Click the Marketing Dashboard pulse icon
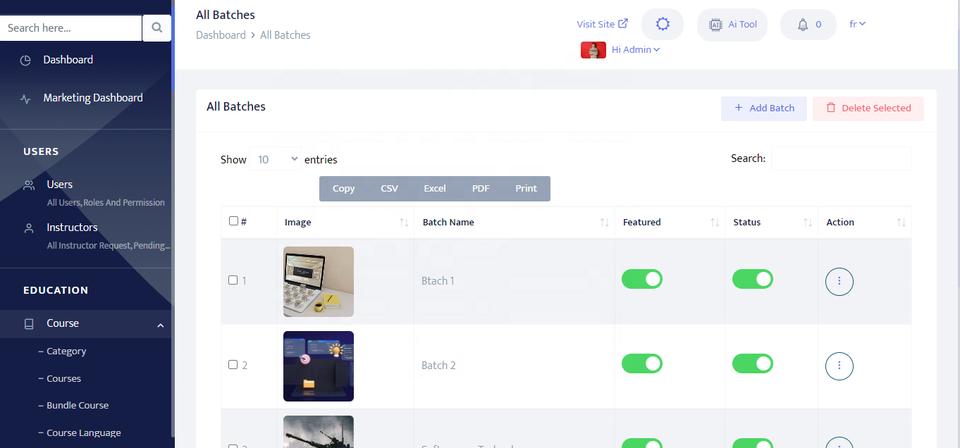This screenshot has height=448, width=960. (25, 99)
